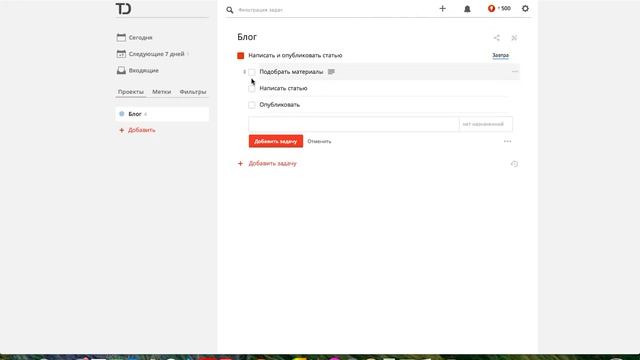Click the plus quick add task icon
Screen dimensions: 640x360
[442, 9]
